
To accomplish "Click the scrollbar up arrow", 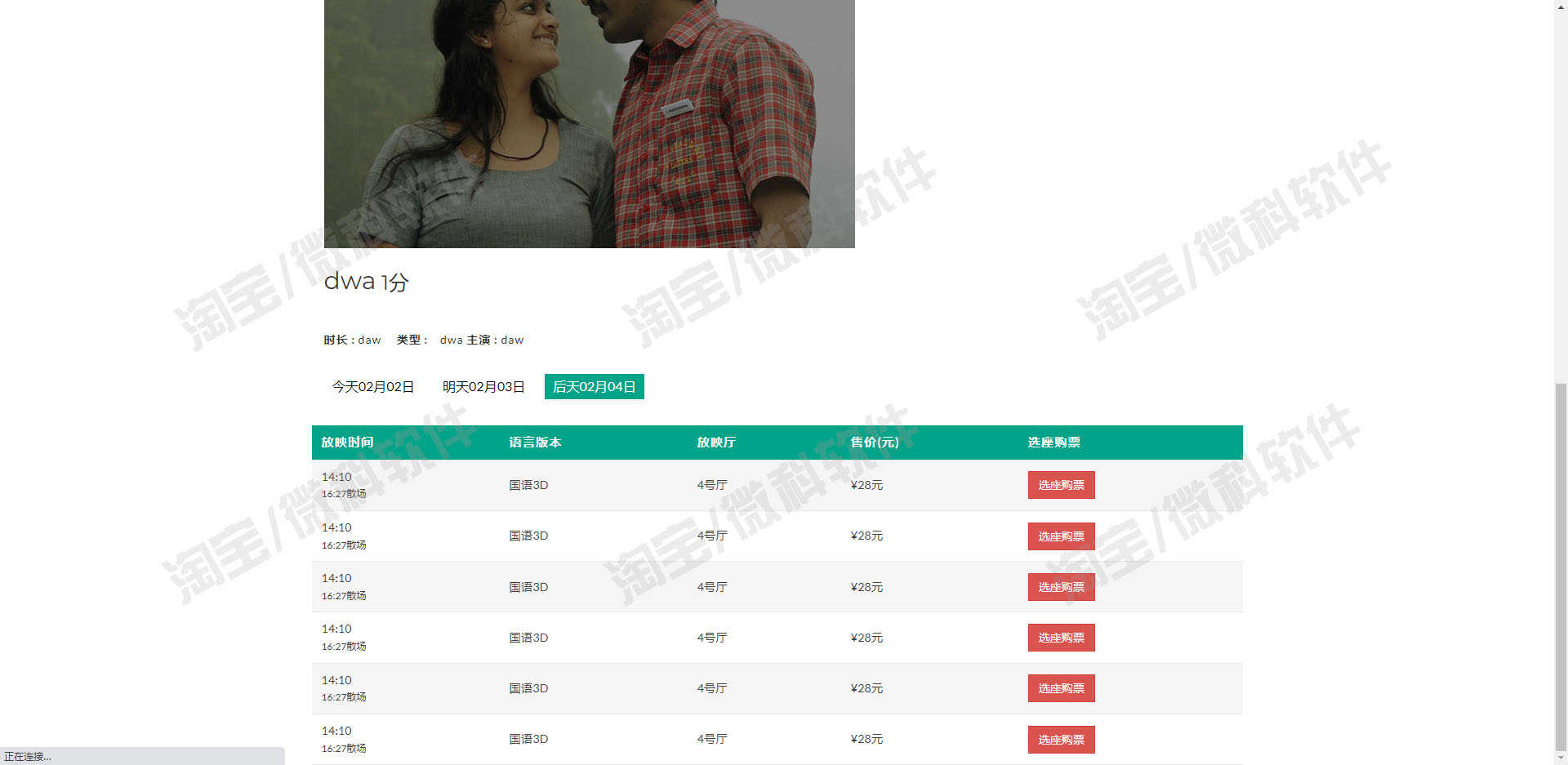I will [1561, 7].
